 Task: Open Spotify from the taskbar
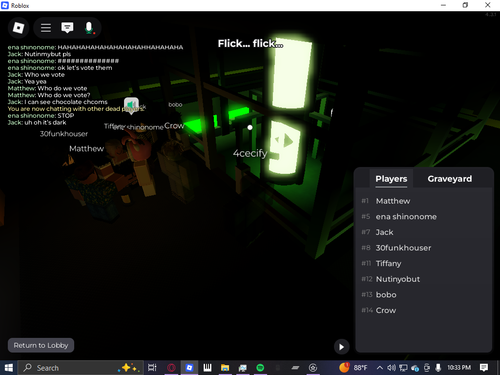pos(260,368)
